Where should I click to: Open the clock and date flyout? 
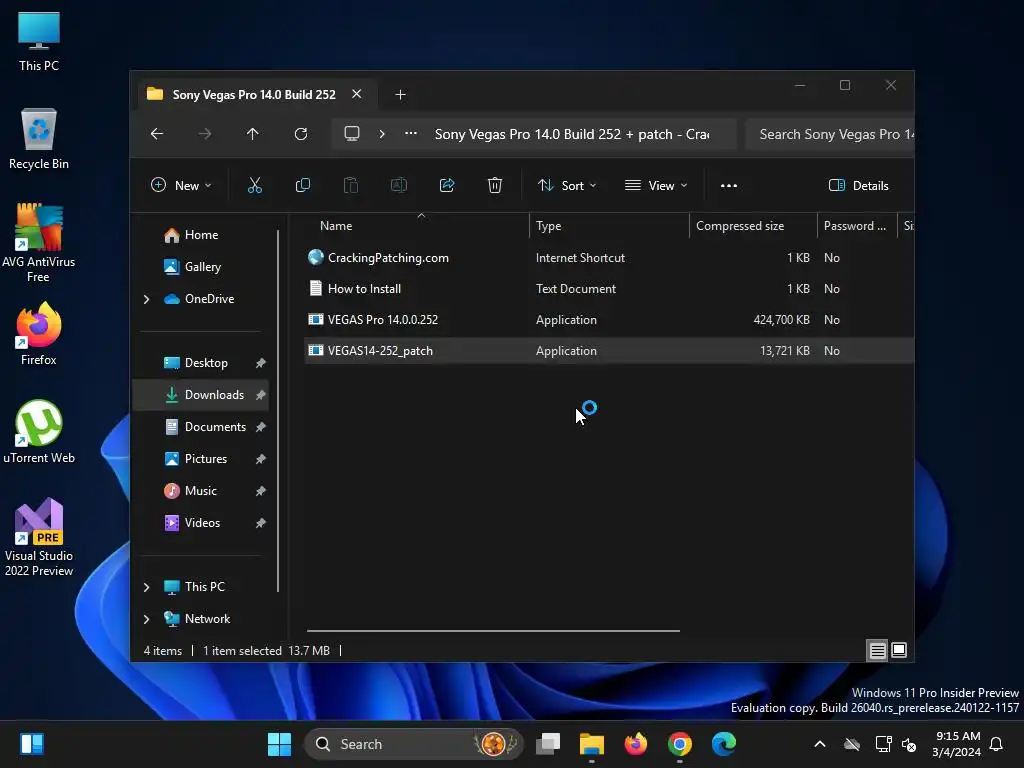(957, 744)
